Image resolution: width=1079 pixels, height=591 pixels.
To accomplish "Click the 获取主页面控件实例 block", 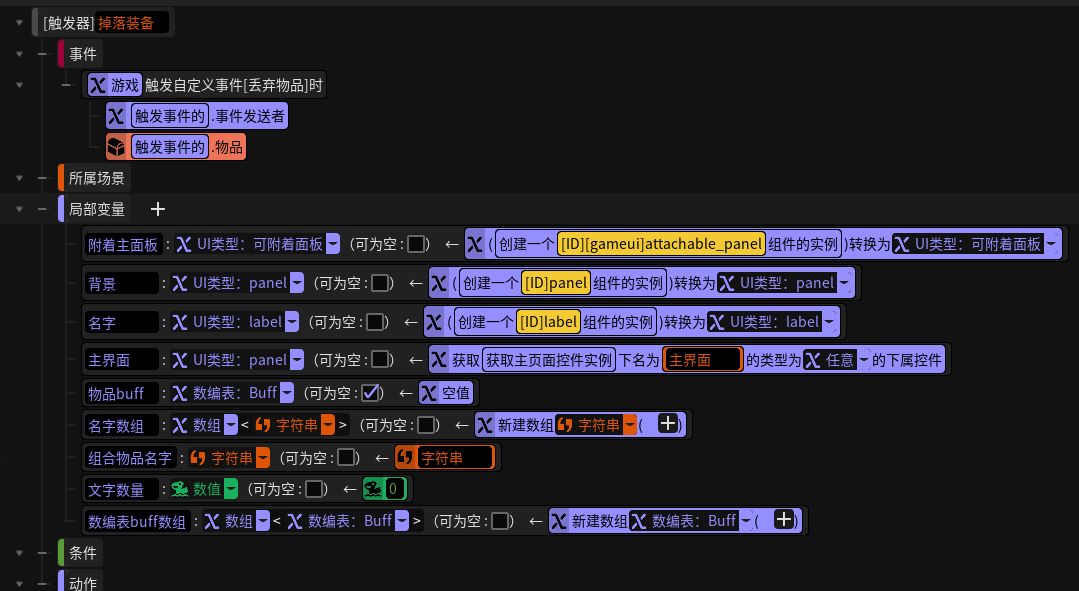I will tap(548, 360).
